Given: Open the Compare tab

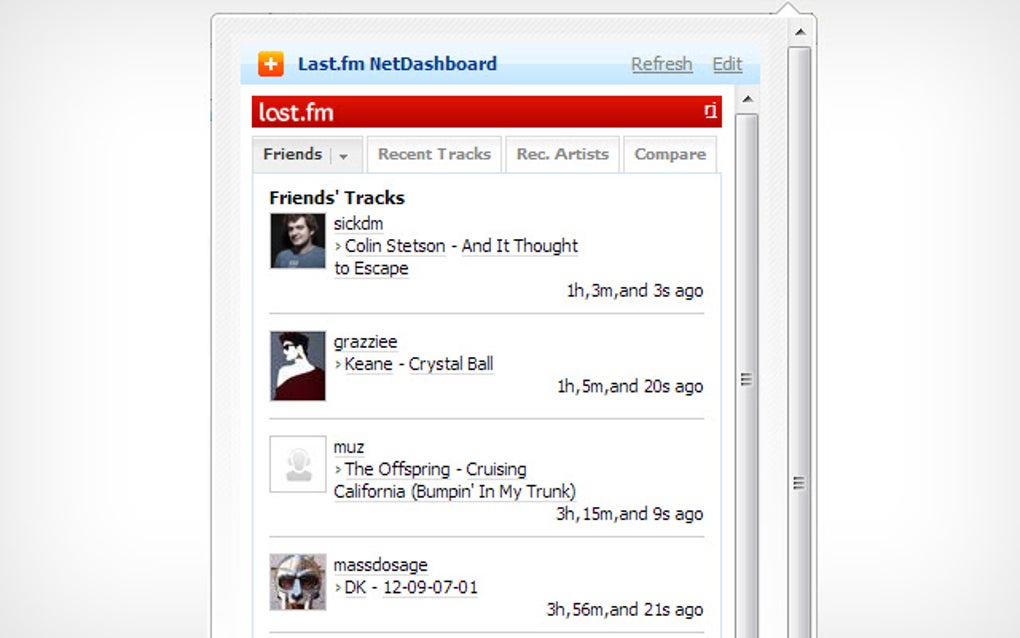Looking at the screenshot, I should [x=670, y=154].
